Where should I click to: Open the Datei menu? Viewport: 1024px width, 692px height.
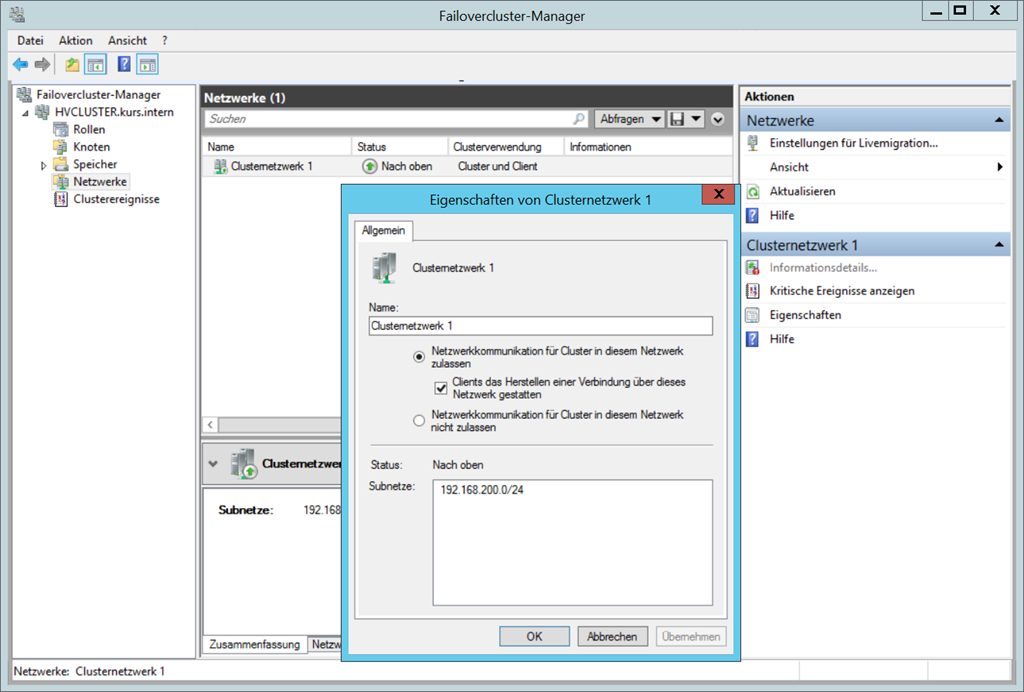click(x=30, y=40)
